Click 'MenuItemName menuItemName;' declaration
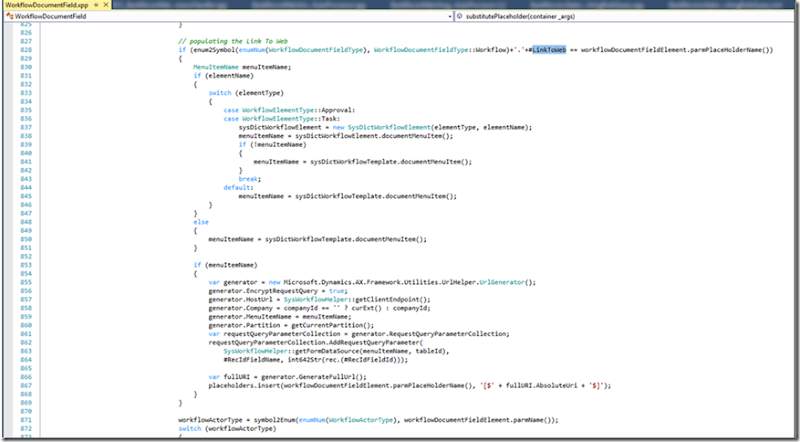Image resolution: width=800 pixels, height=442 pixels. coord(242,67)
